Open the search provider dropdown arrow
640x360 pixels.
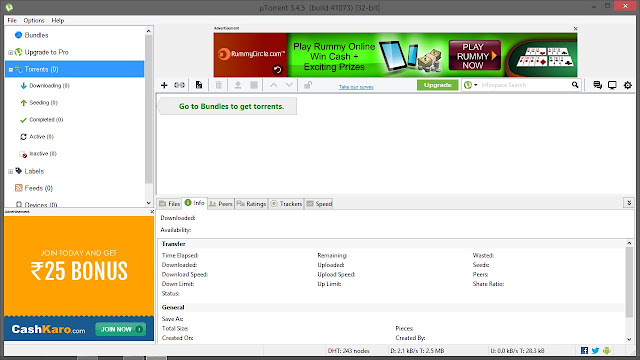pos(476,85)
